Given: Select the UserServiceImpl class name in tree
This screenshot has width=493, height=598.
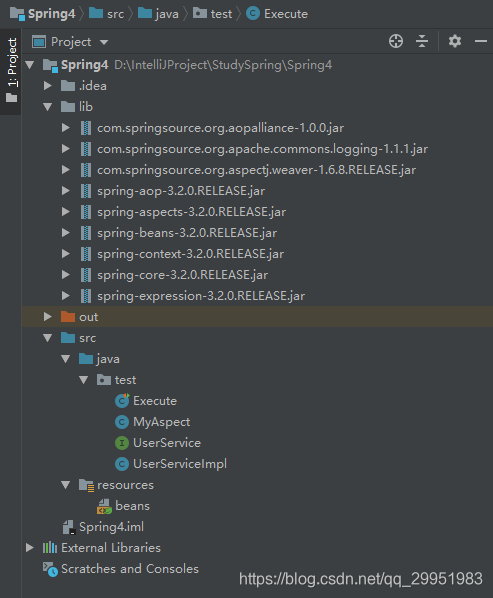Looking at the screenshot, I should [180, 464].
